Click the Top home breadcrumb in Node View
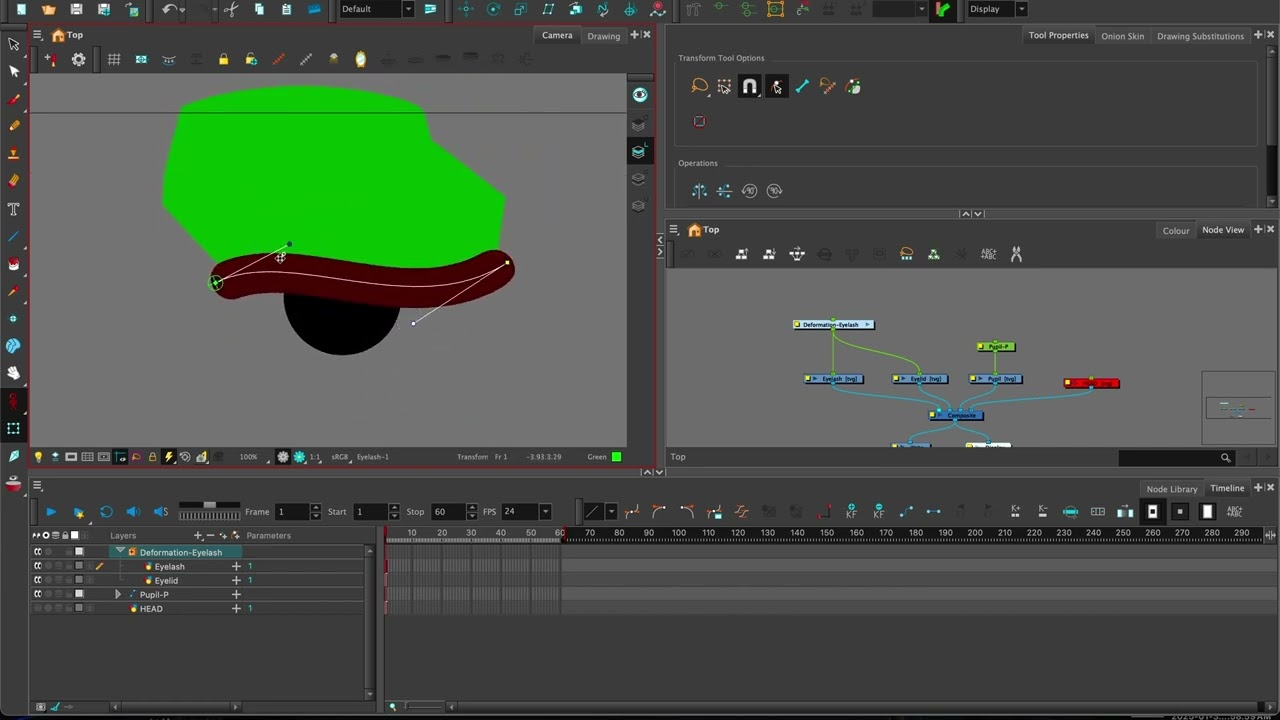Image resolution: width=1280 pixels, height=720 pixels. pyautogui.click(x=703, y=229)
